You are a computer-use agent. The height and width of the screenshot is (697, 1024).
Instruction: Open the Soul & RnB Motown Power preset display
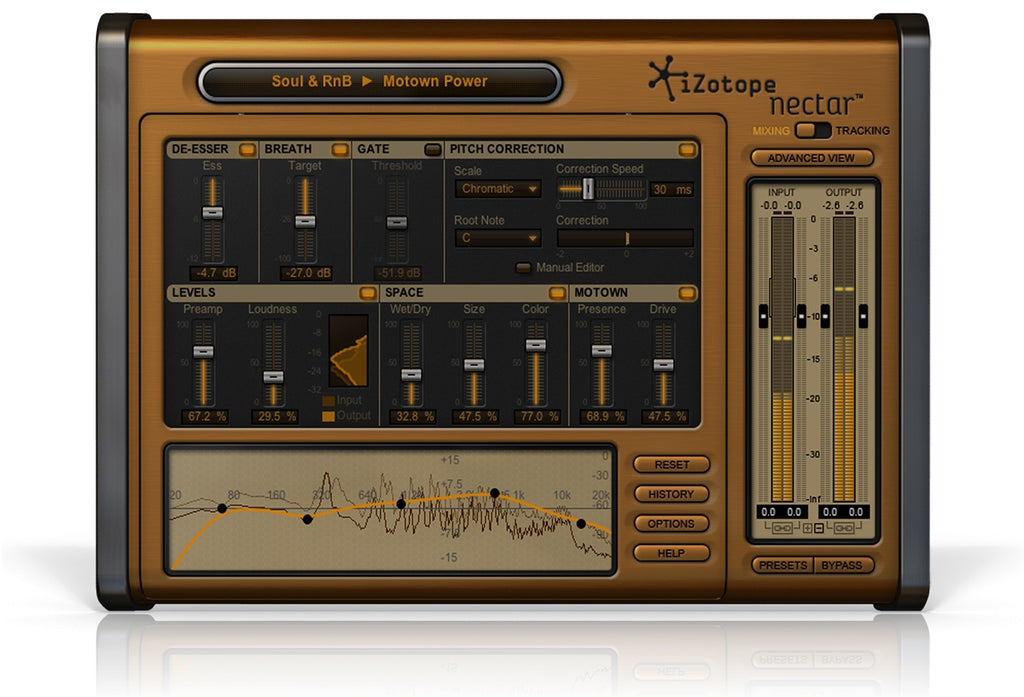point(379,82)
